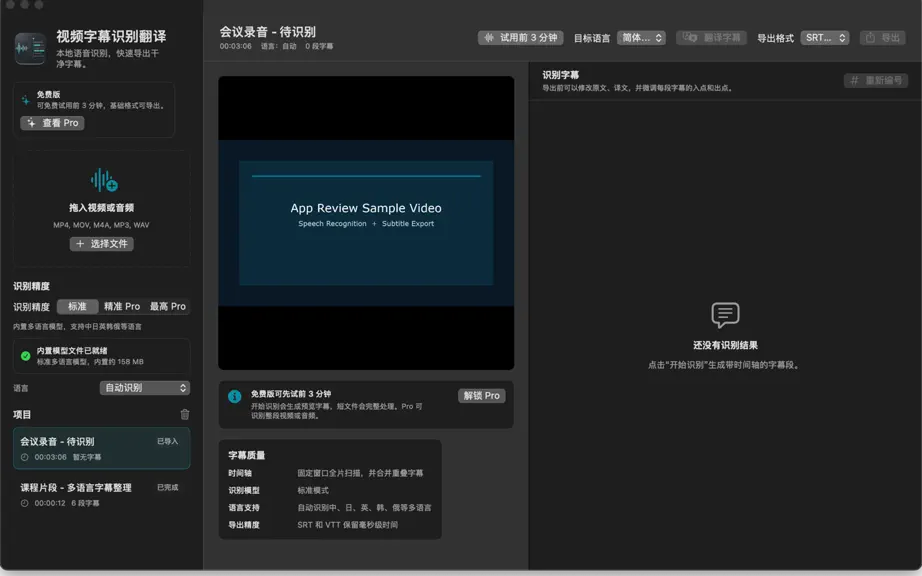Click the green model-ready checkmark icon
The height and width of the screenshot is (576, 922).
[x=25, y=356]
